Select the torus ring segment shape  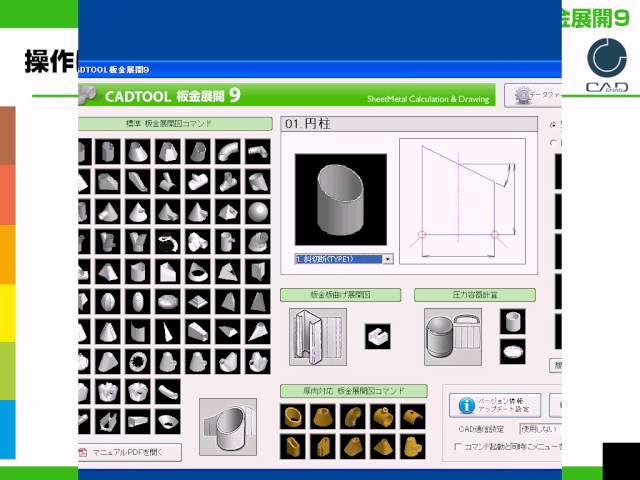pyautogui.click(x=168, y=242)
